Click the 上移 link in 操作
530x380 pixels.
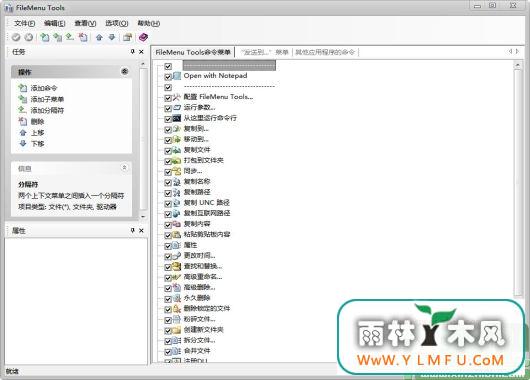point(37,133)
